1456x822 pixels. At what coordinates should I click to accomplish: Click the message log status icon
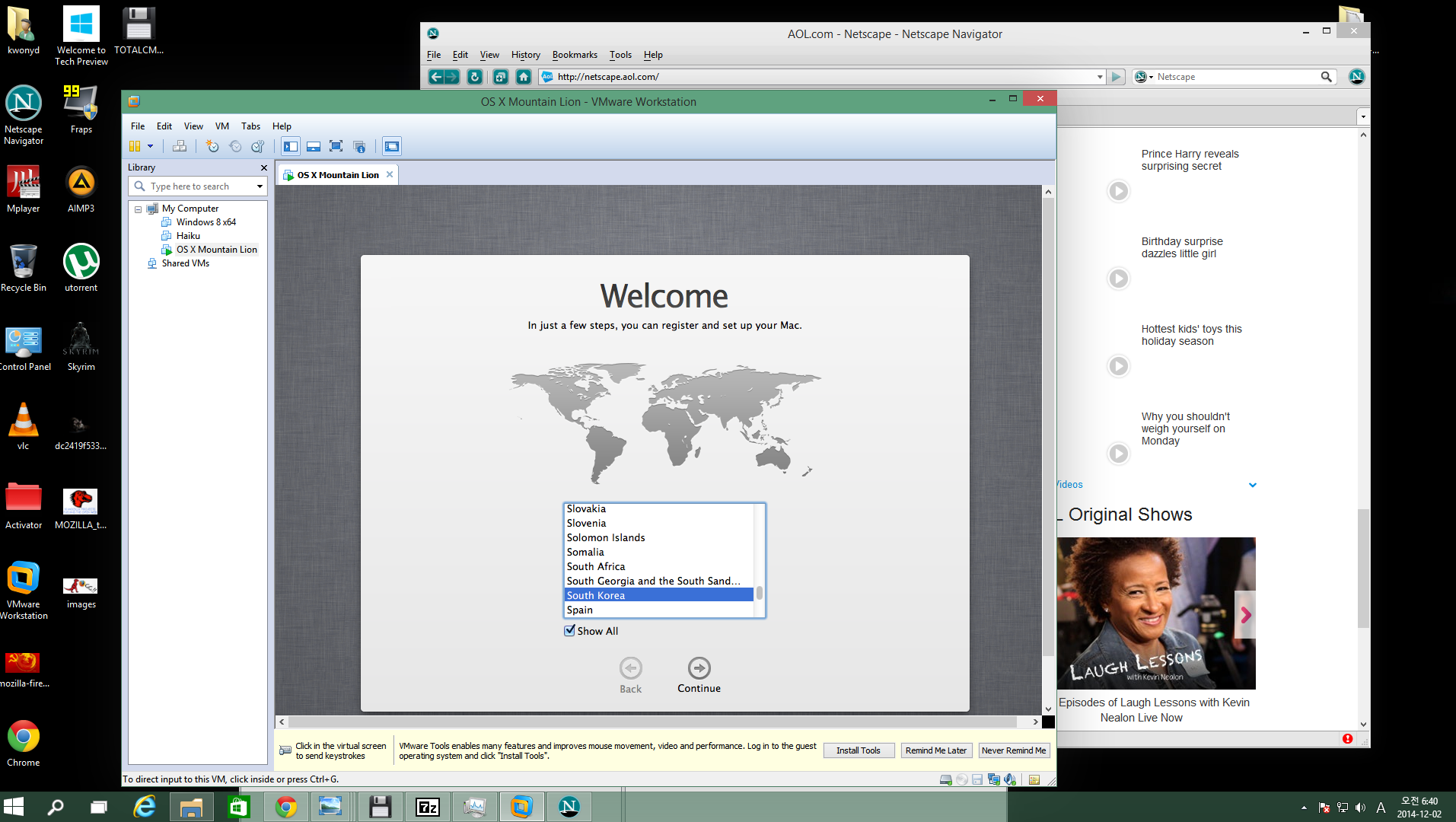(1034, 779)
